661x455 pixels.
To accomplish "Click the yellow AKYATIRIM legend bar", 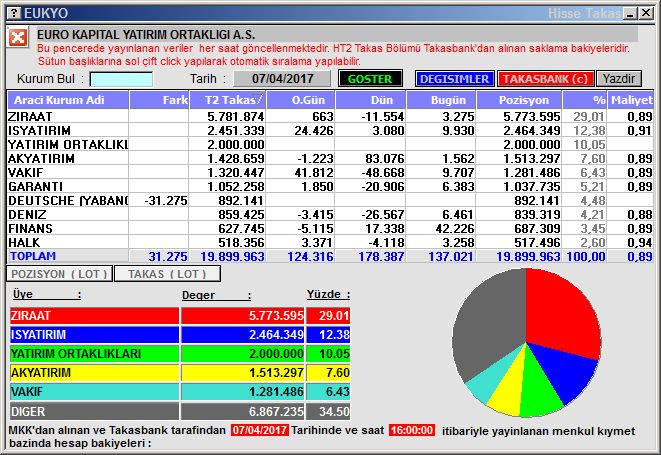I will tap(94, 372).
